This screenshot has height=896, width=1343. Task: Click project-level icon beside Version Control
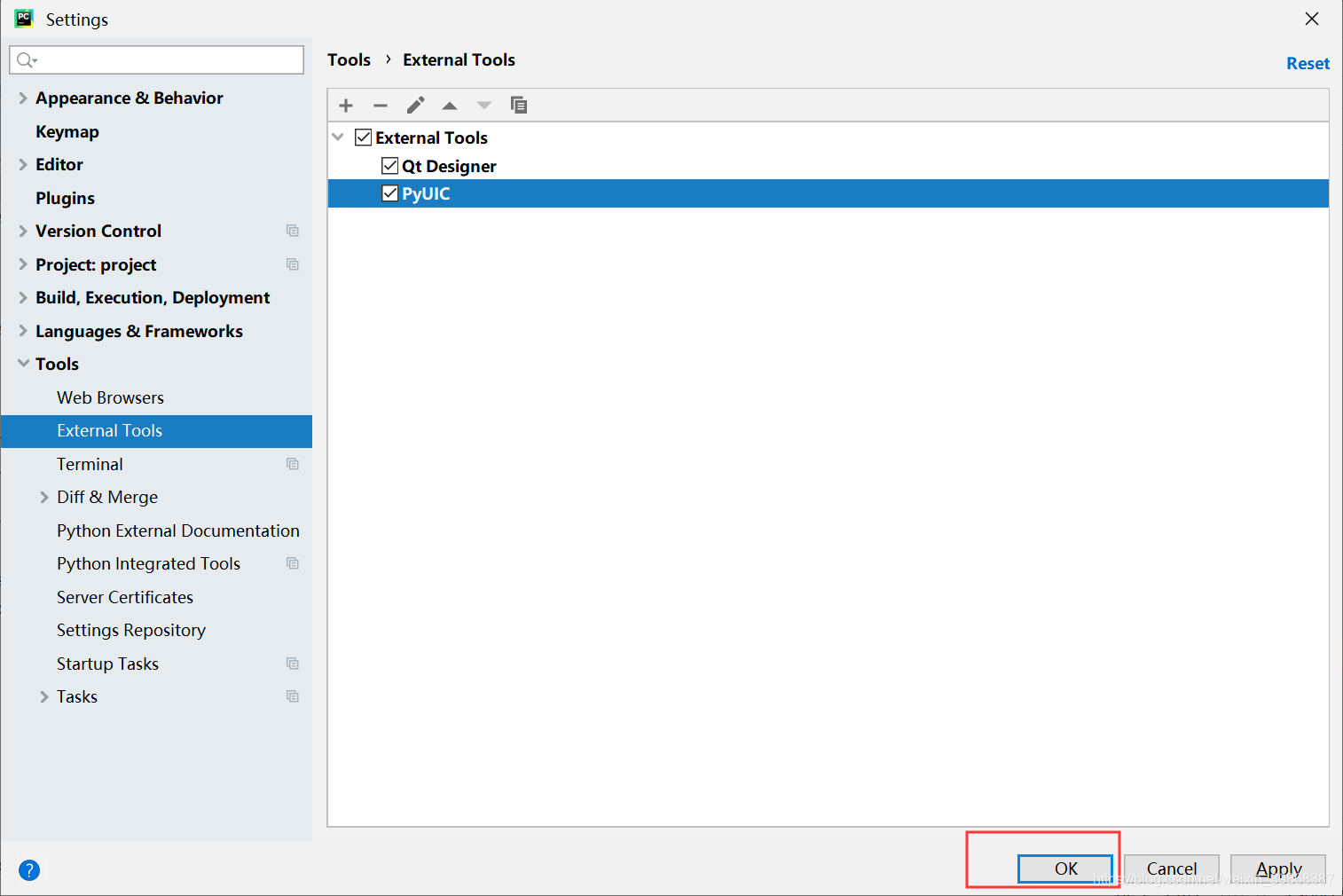point(293,231)
